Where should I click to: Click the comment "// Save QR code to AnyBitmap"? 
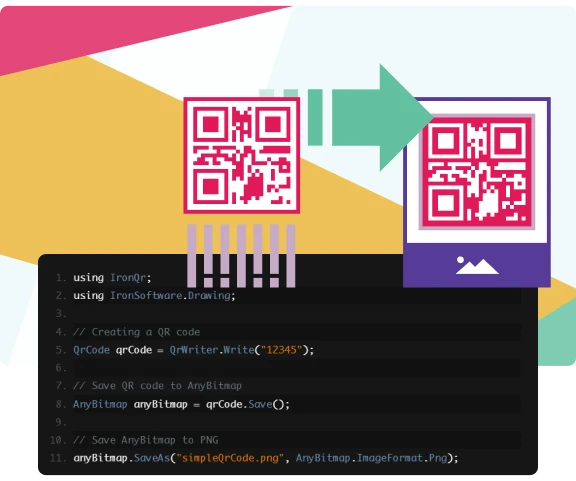(x=157, y=386)
